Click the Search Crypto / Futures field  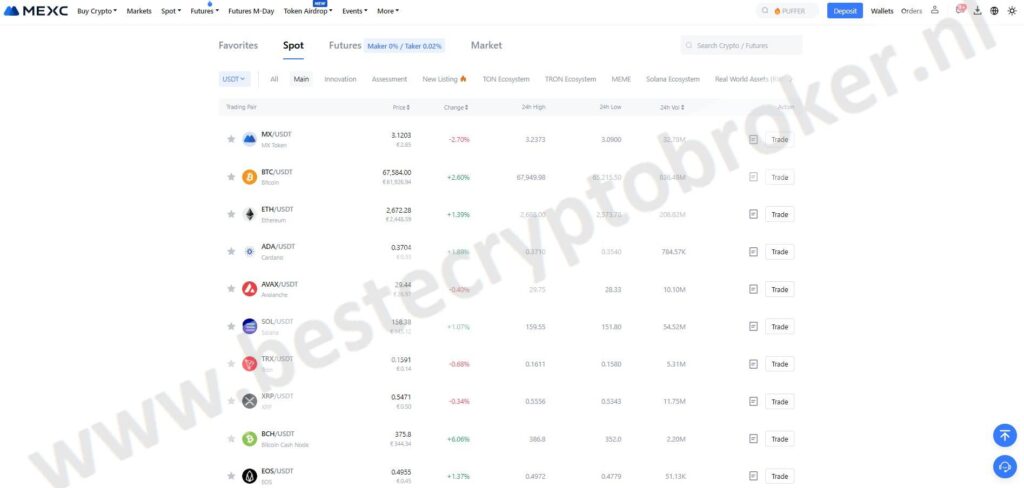tap(741, 46)
